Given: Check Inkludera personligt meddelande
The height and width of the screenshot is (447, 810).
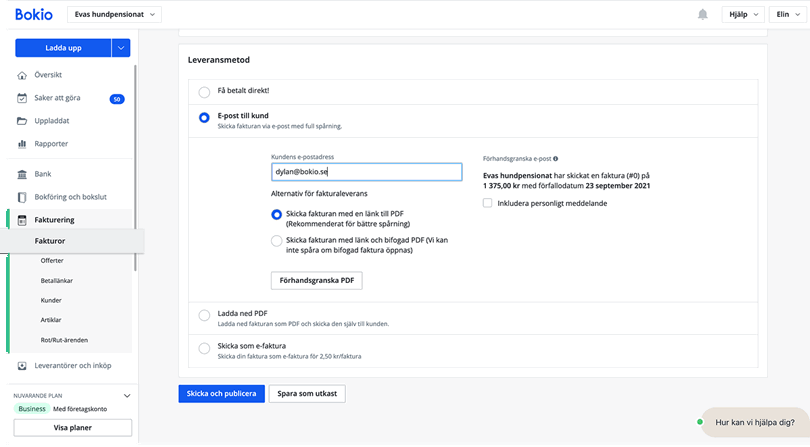Looking at the screenshot, I should point(487,203).
